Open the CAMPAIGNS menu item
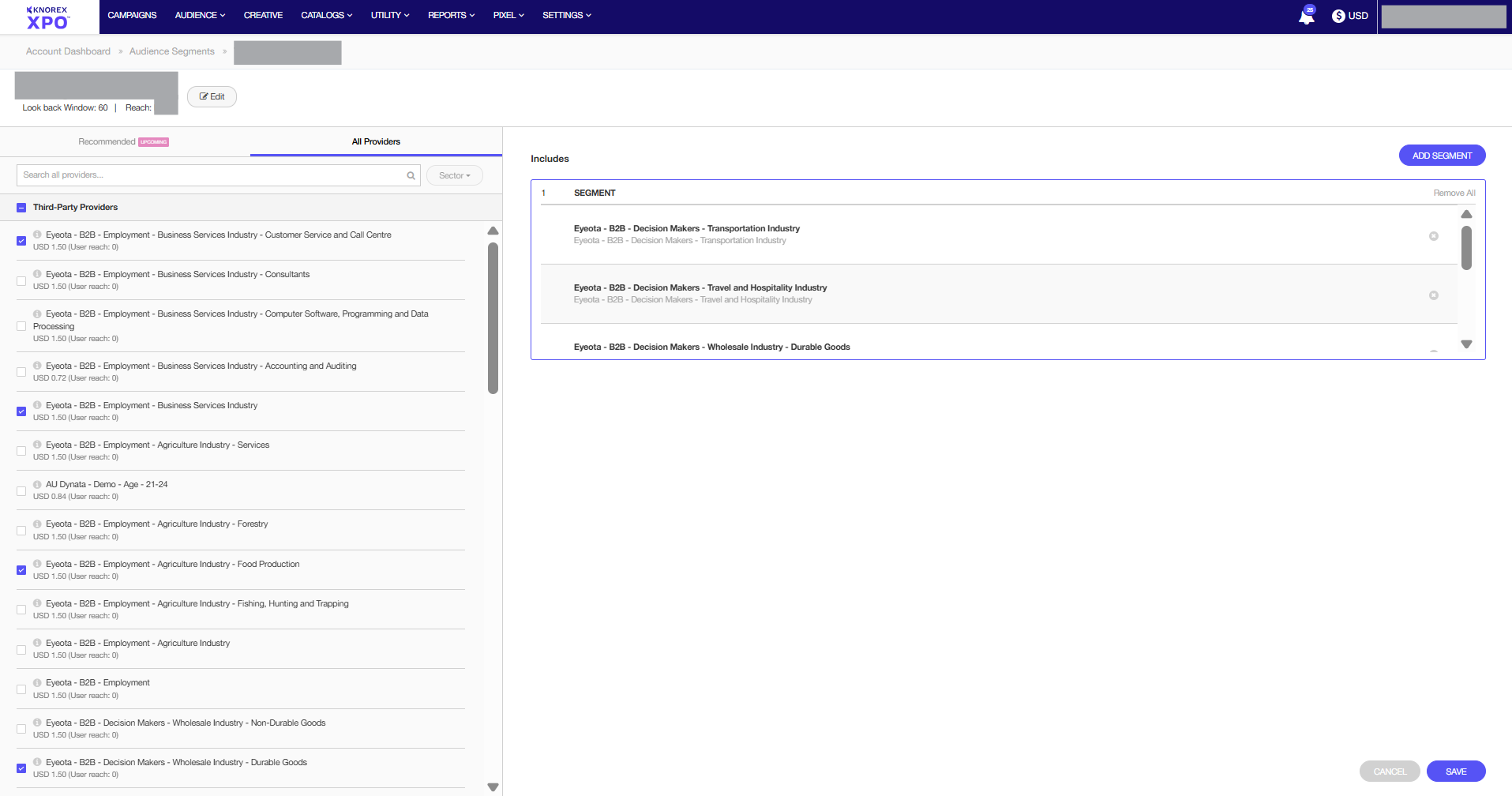This screenshot has width=1512, height=796. pos(132,15)
